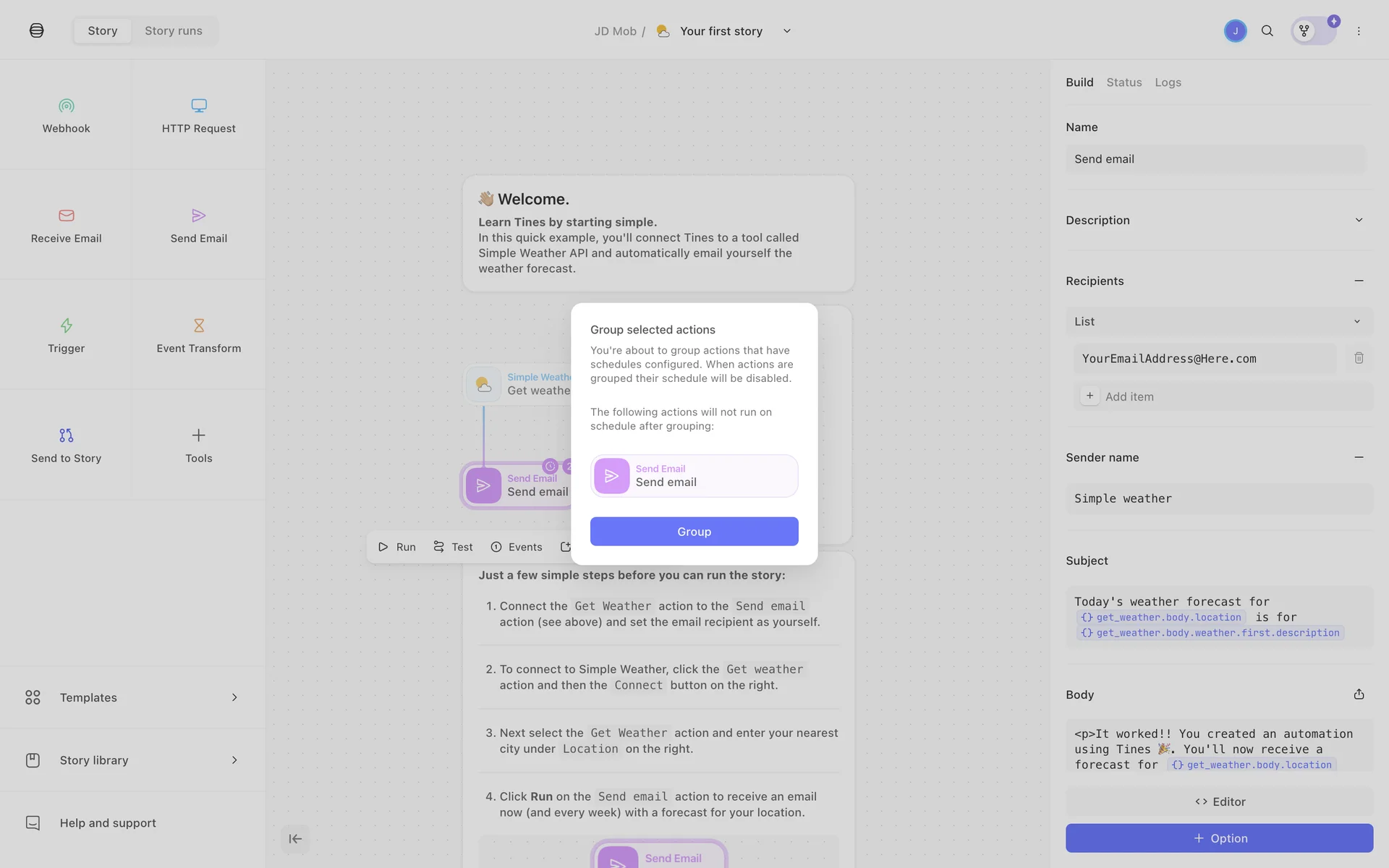The width and height of the screenshot is (1389, 868).
Task: Open the Logs tab
Action: [x=1168, y=82]
